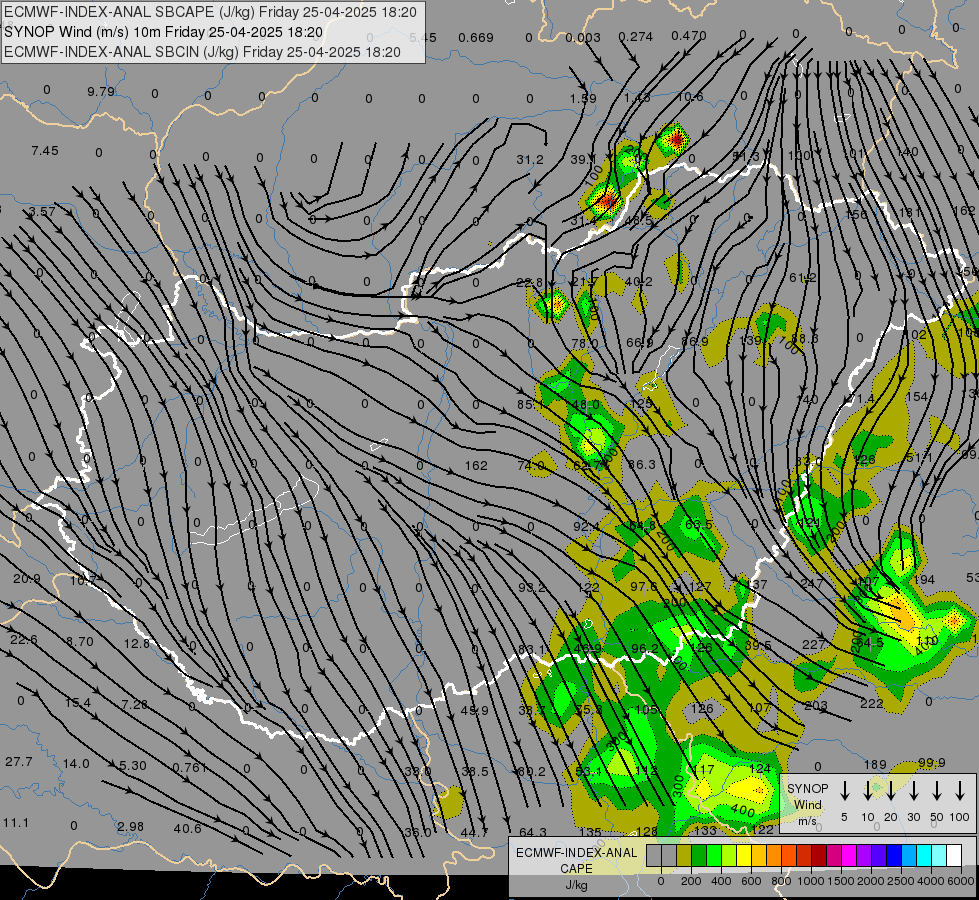Click the '1000' tick label in CAPE legend
This screenshot has width=979, height=900.
(810, 881)
